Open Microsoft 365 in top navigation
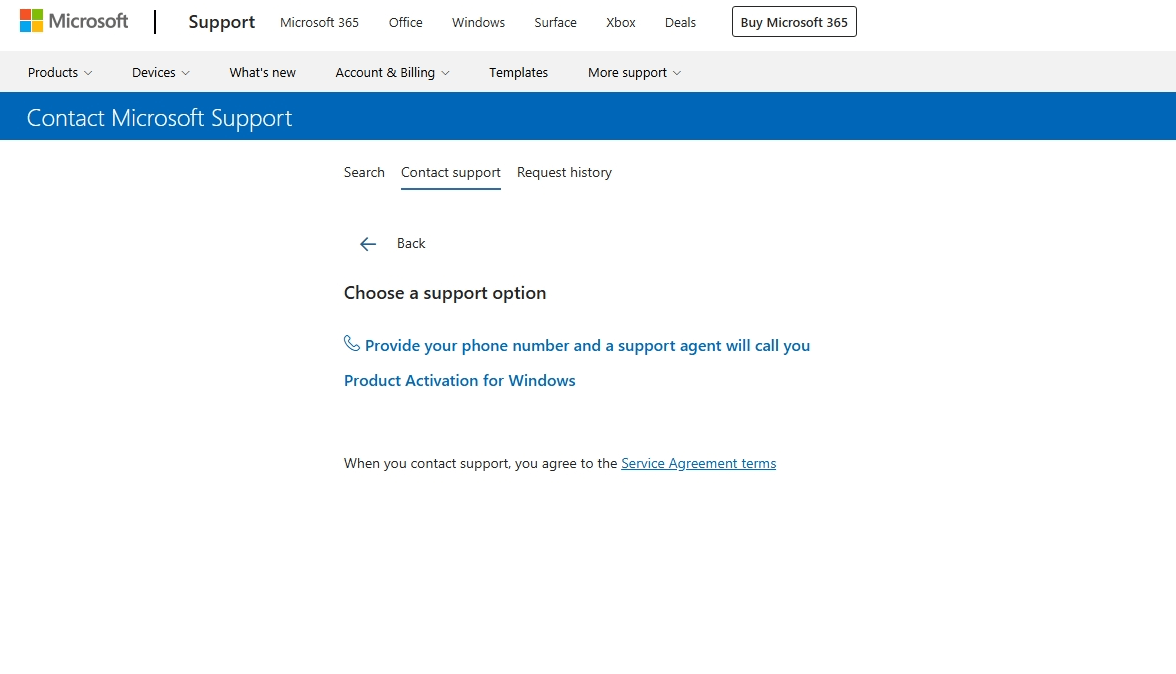This screenshot has height=674, width=1176. pyautogui.click(x=320, y=22)
